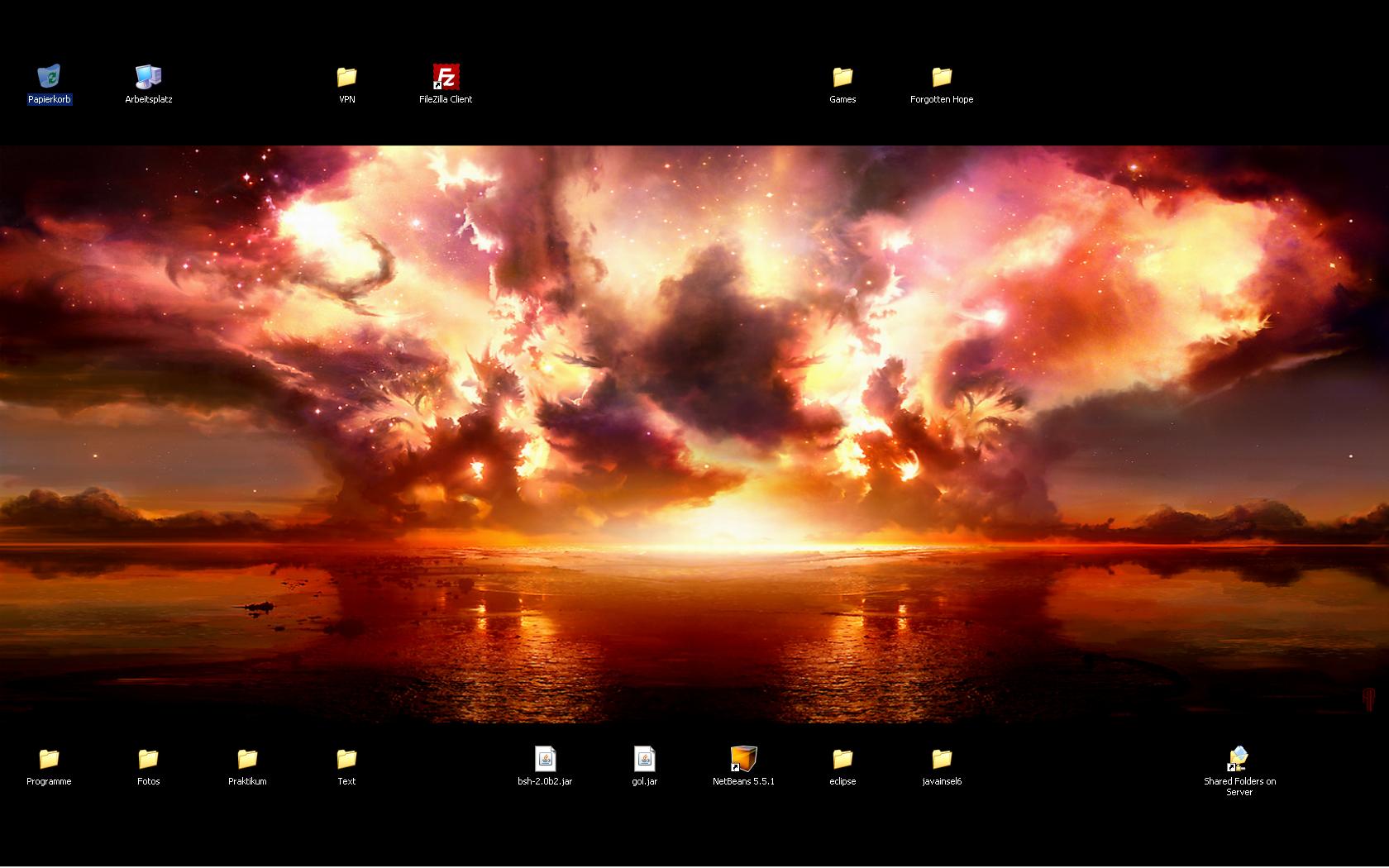Select the Games folder icon
Viewport: 1389px width, 868px height.
point(842,77)
